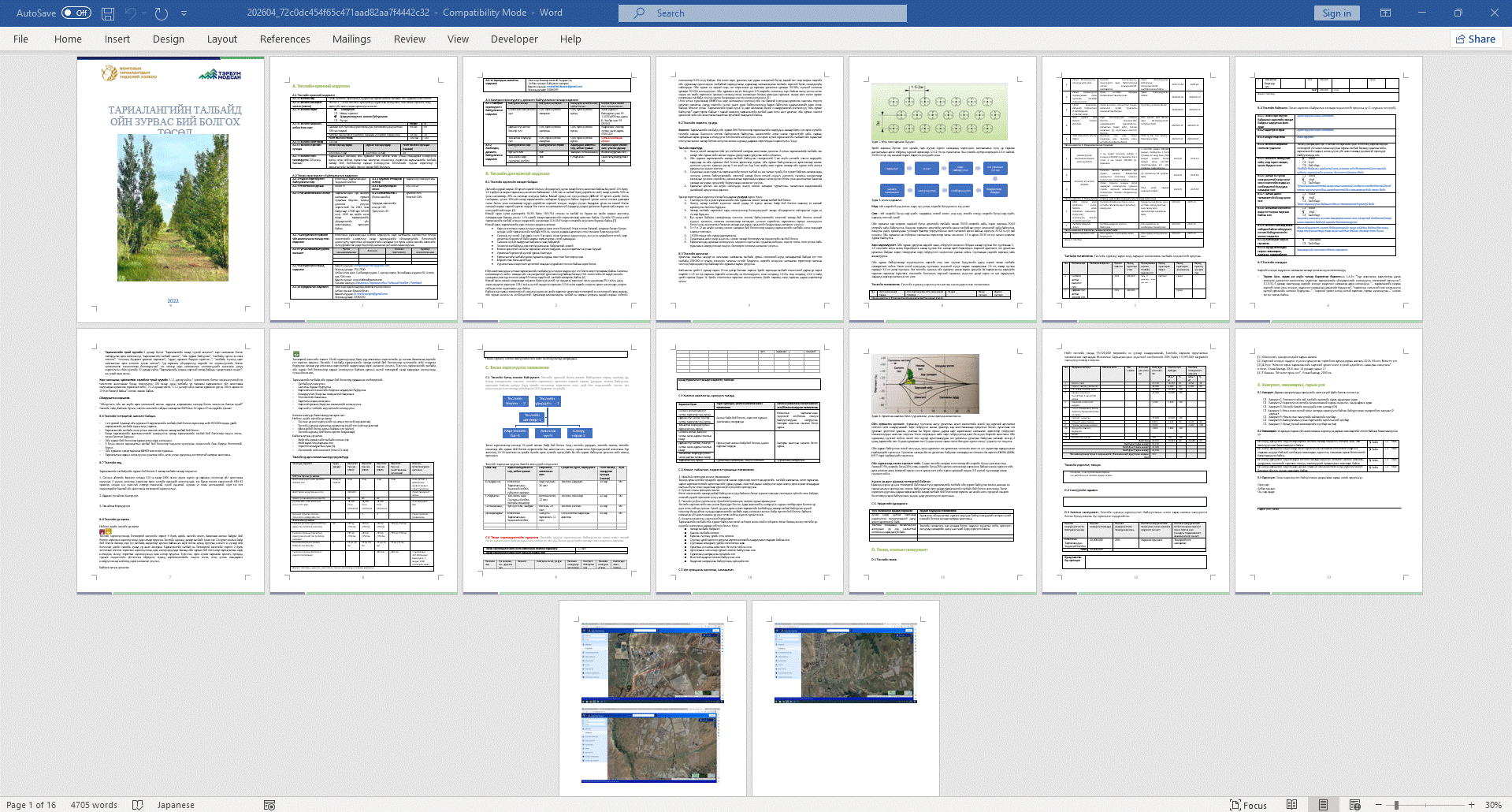1512x812 pixels.
Task: Click the Sign in button
Action: click(x=1336, y=13)
